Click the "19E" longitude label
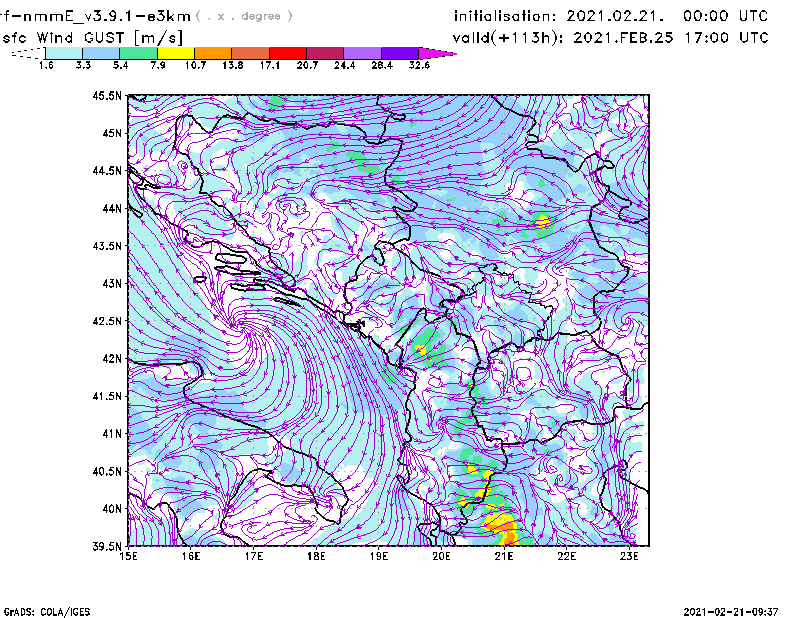 tap(379, 556)
